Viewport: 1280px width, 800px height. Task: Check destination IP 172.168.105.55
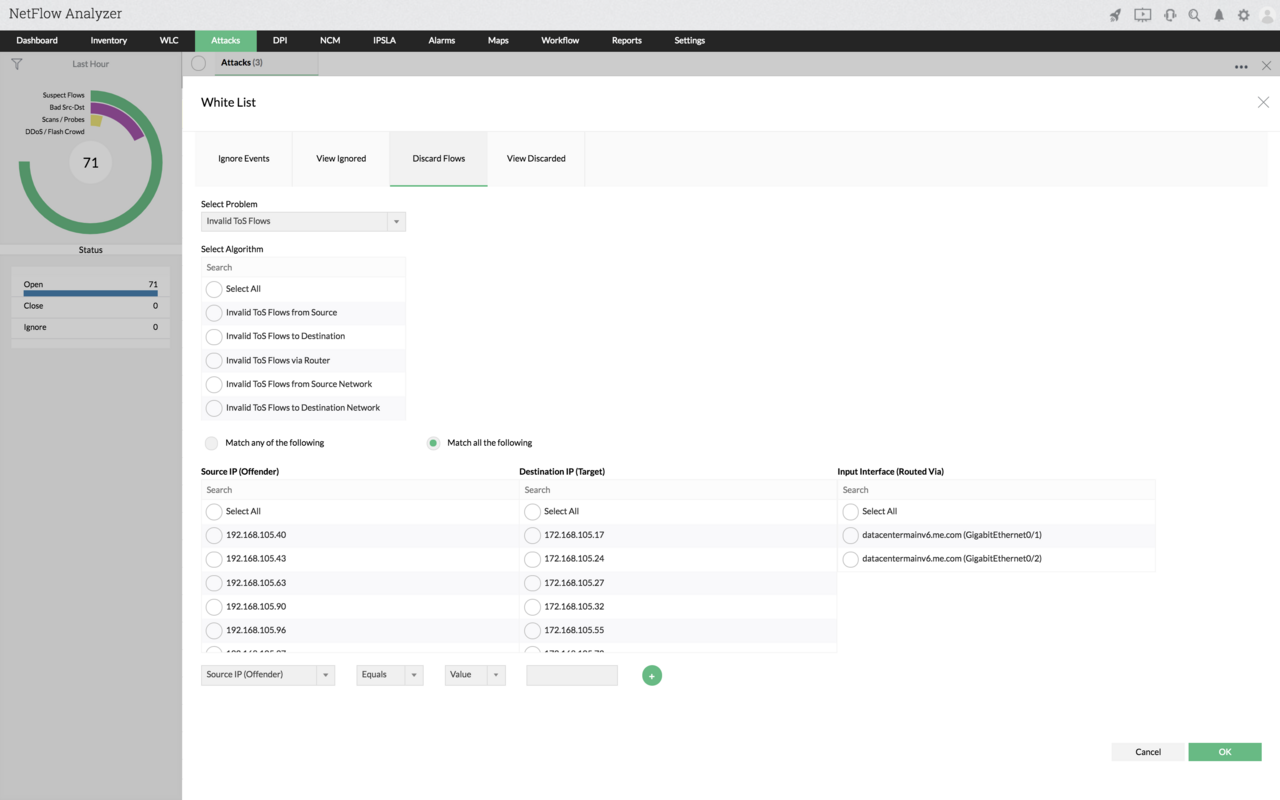[x=532, y=631]
